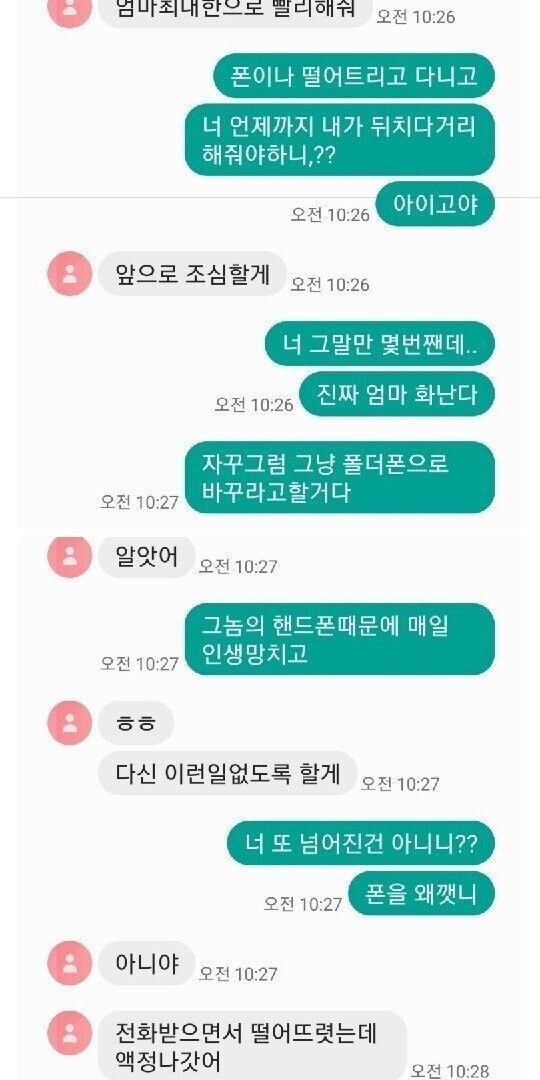Select the "다신 이런일없도록 할게" message

point(227,773)
